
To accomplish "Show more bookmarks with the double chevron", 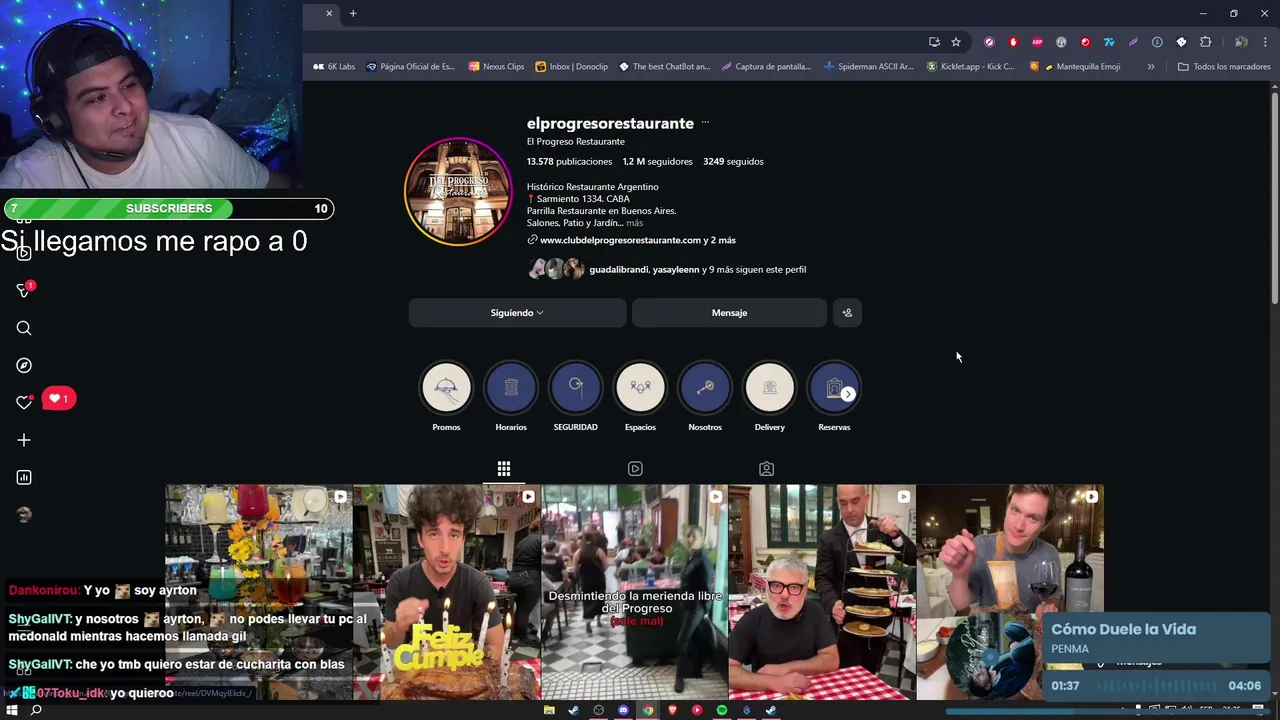I will [x=1151, y=67].
